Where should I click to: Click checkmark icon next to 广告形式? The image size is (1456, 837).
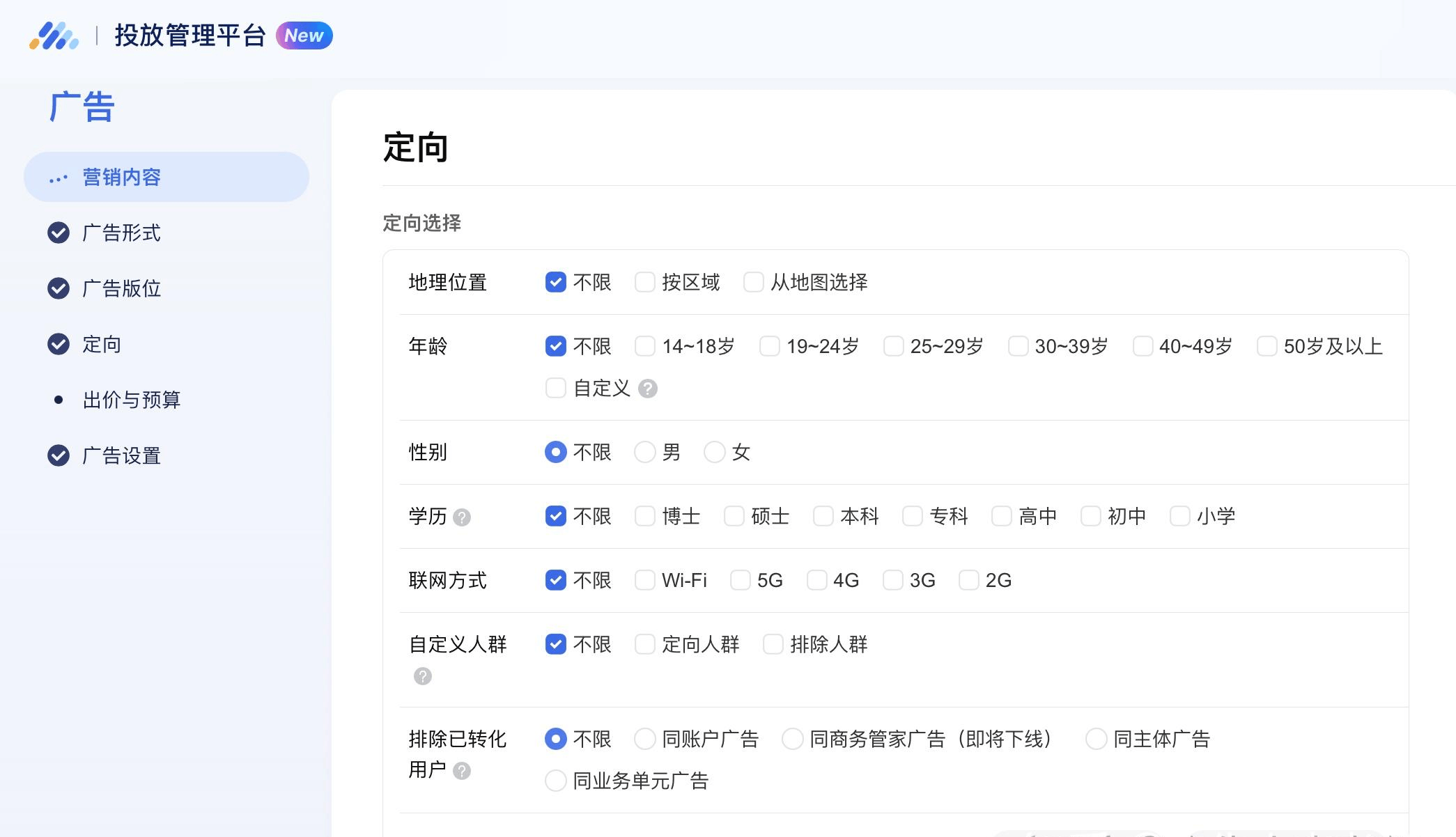(59, 233)
